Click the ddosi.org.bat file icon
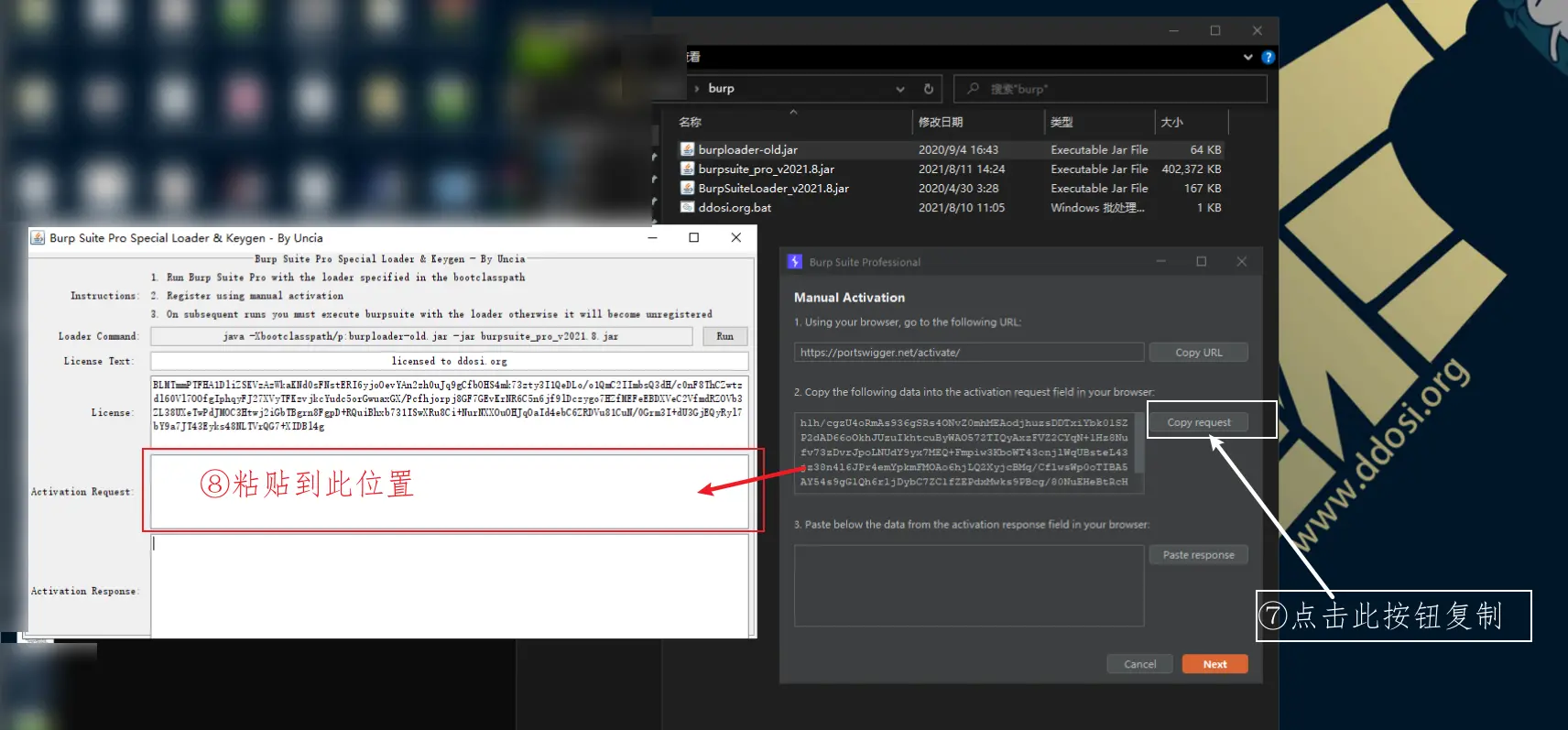Viewport: 1568px width, 730px height. coord(687,207)
